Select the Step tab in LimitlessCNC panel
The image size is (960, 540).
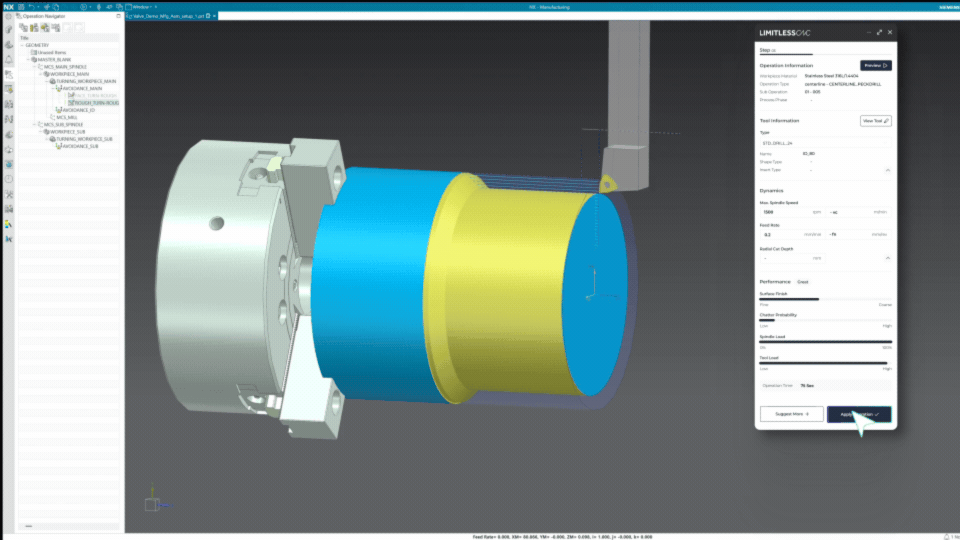pyautogui.click(x=768, y=50)
